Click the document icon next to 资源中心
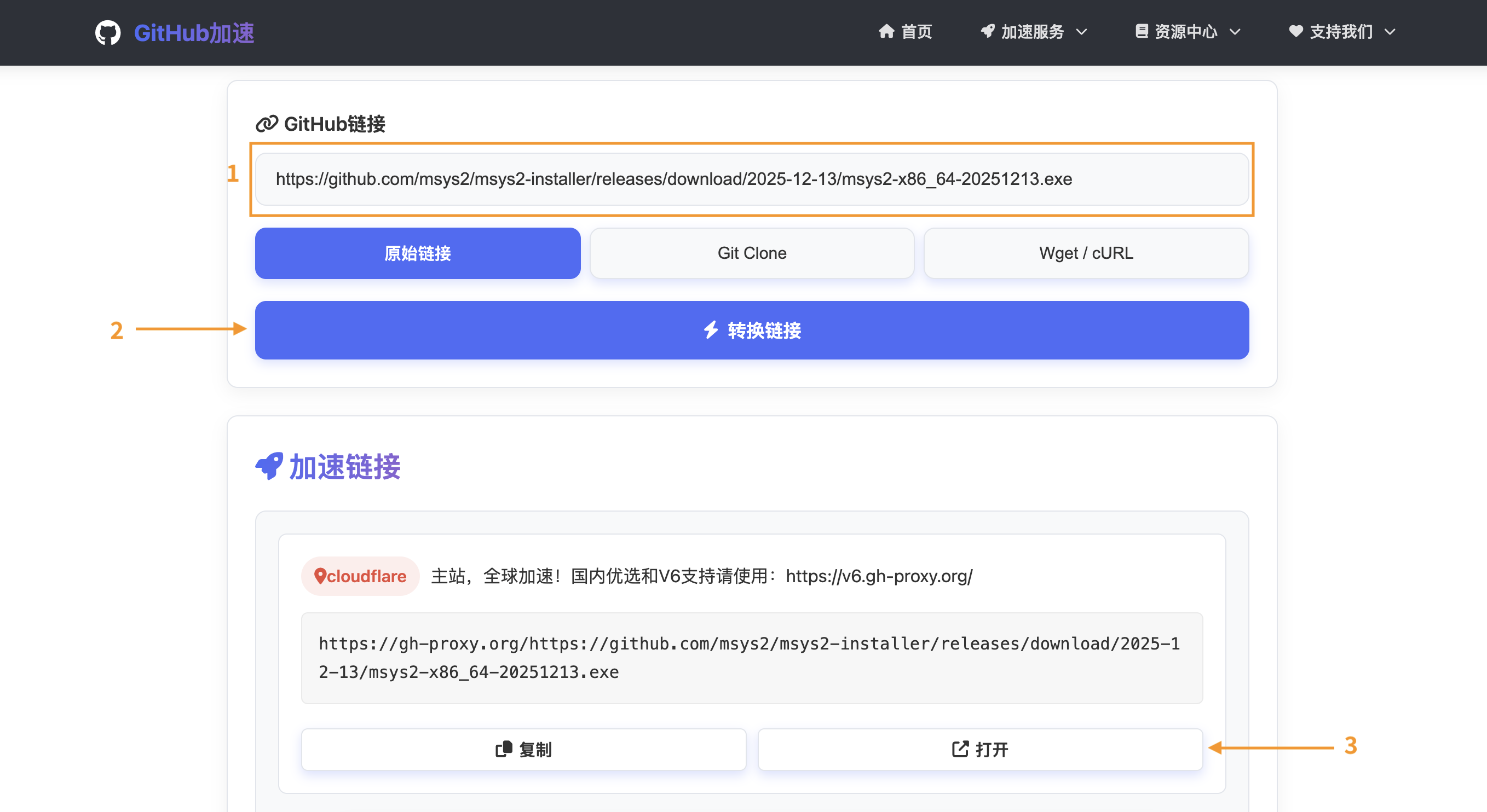Image resolution: width=1487 pixels, height=812 pixels. 1142,31
